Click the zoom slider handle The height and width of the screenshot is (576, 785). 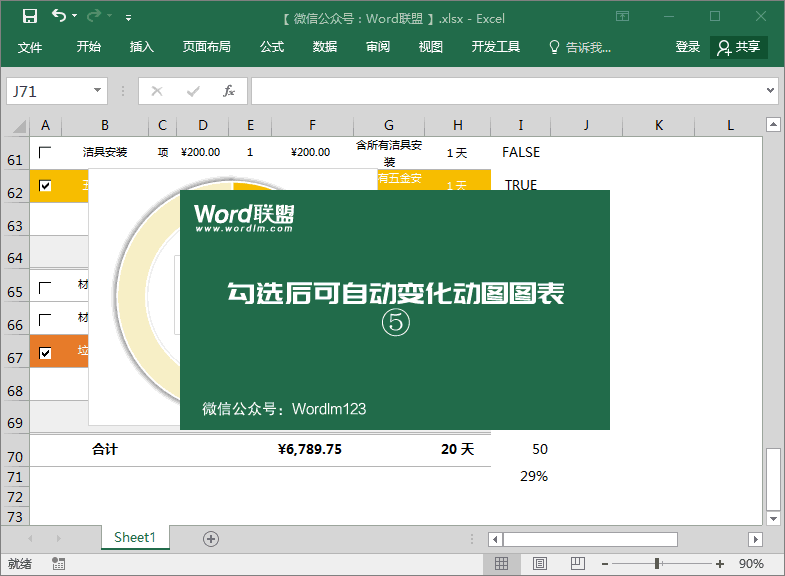(x=657, y=564)
